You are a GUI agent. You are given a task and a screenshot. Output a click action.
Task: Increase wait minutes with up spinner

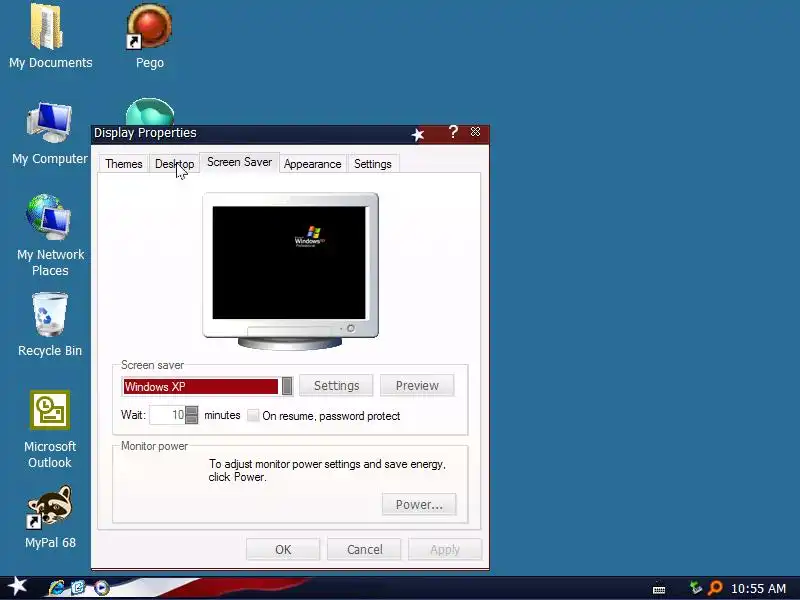(191, 411)
